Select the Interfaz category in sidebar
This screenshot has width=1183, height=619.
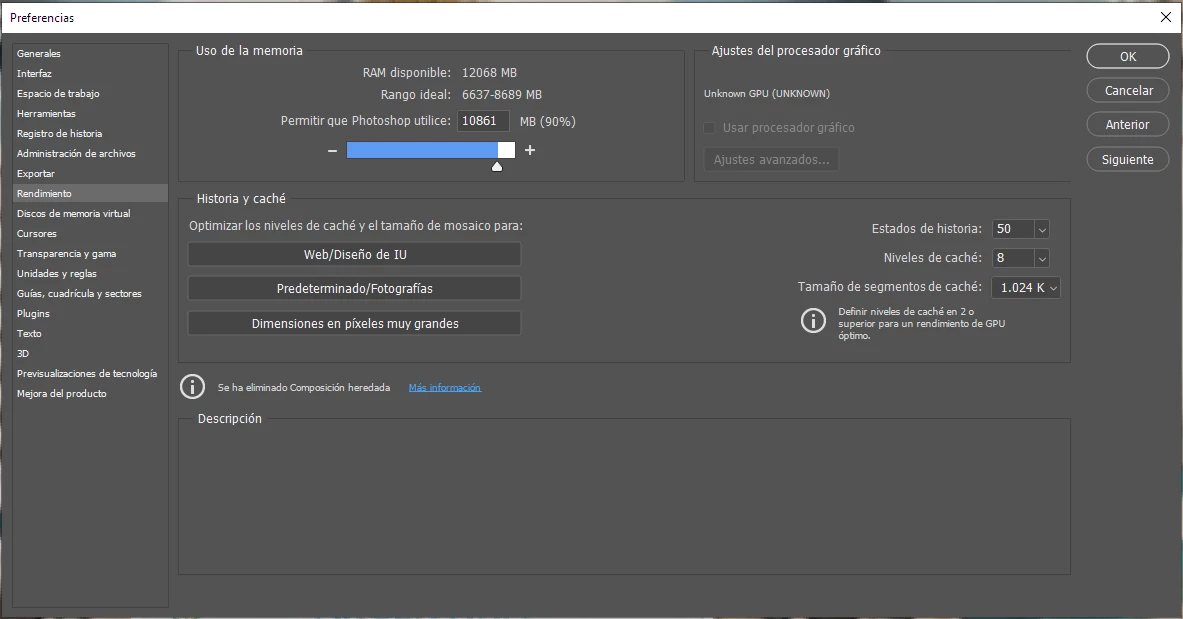point(34,73)
